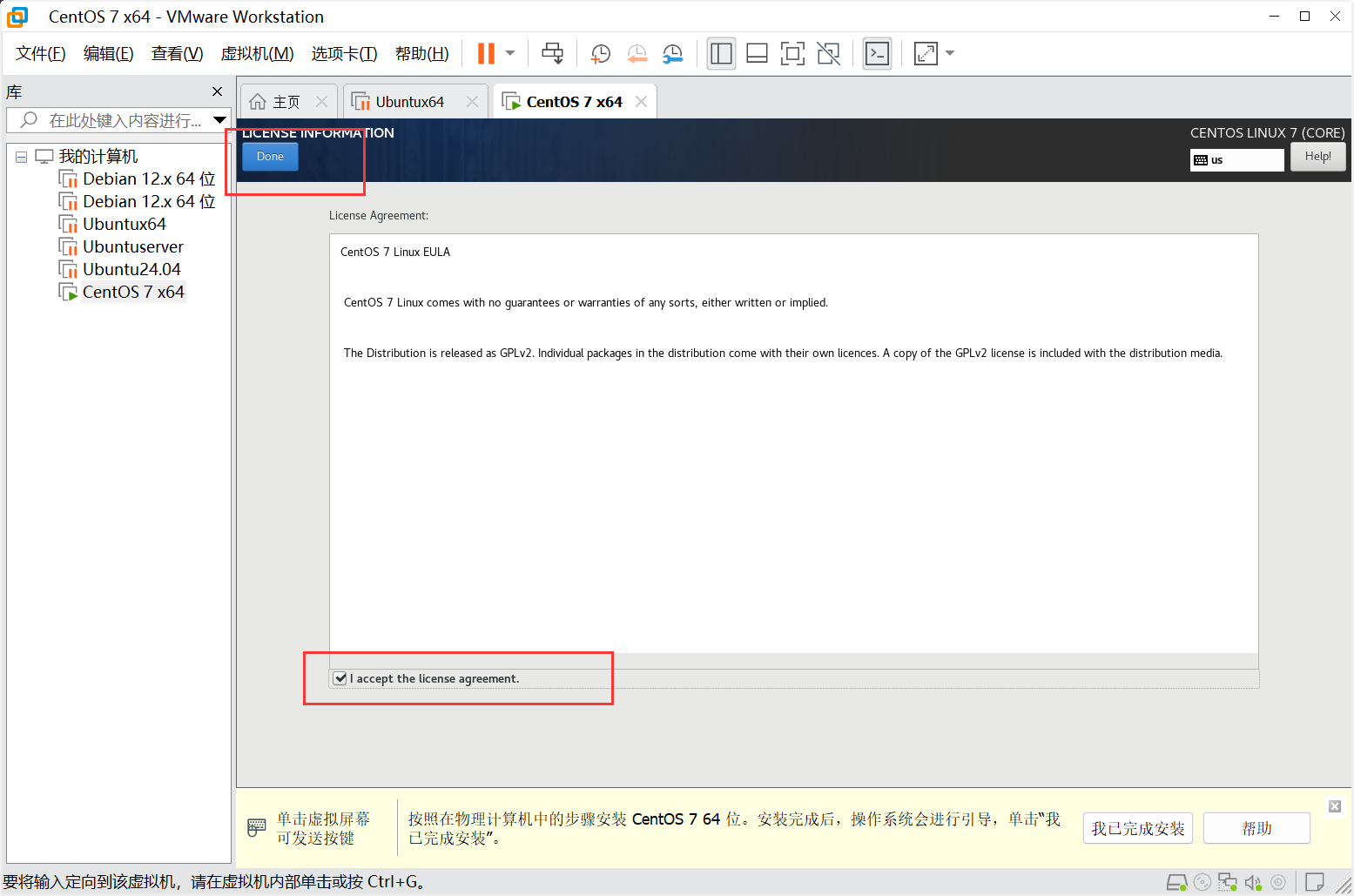Dismiss the yellow installation hint bar
1354x896 pixels.
point(1335,806)
